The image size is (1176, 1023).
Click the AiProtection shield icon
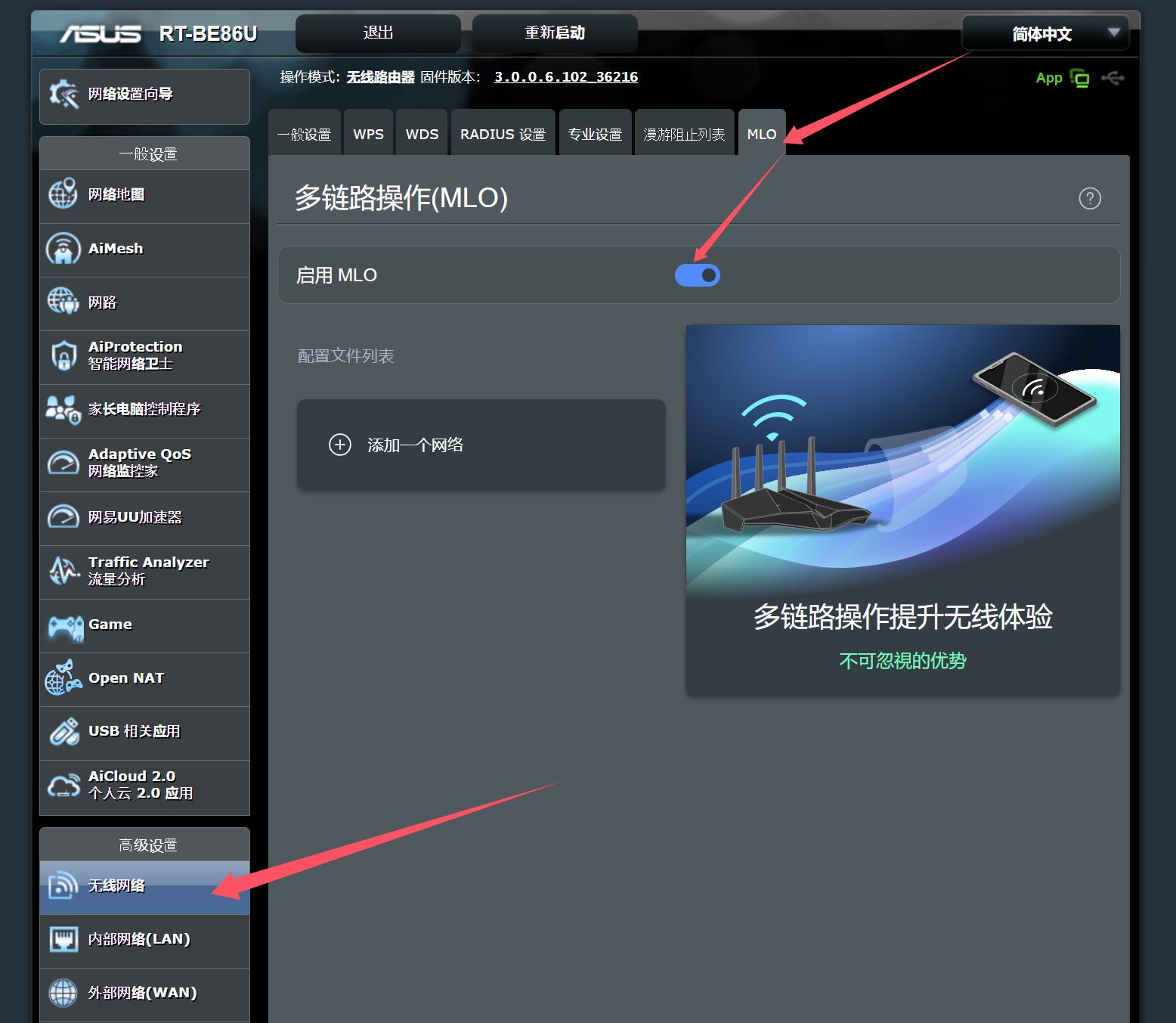tap(63, 355)
